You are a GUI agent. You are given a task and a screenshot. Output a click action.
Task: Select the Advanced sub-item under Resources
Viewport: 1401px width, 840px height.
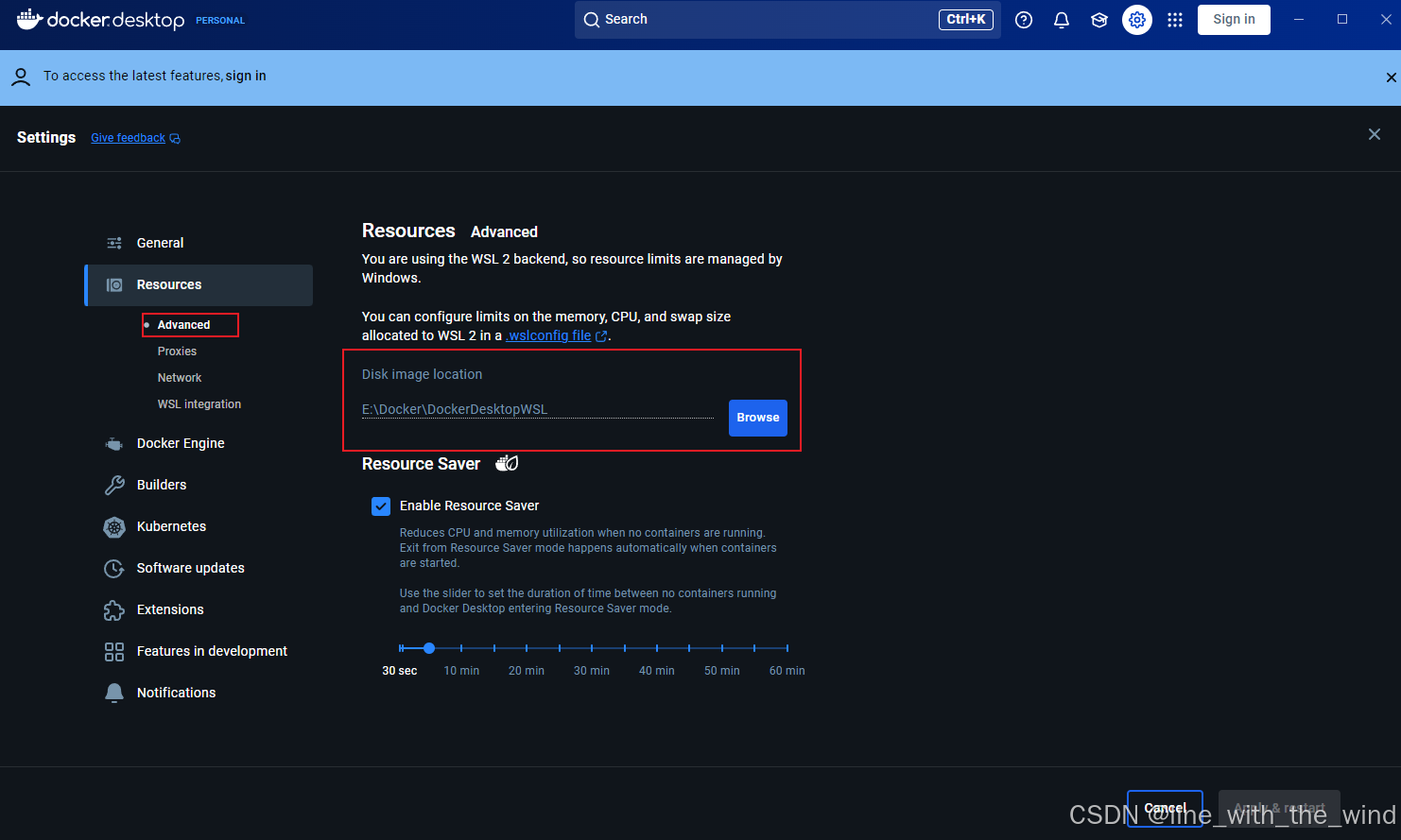click(183, 325)
